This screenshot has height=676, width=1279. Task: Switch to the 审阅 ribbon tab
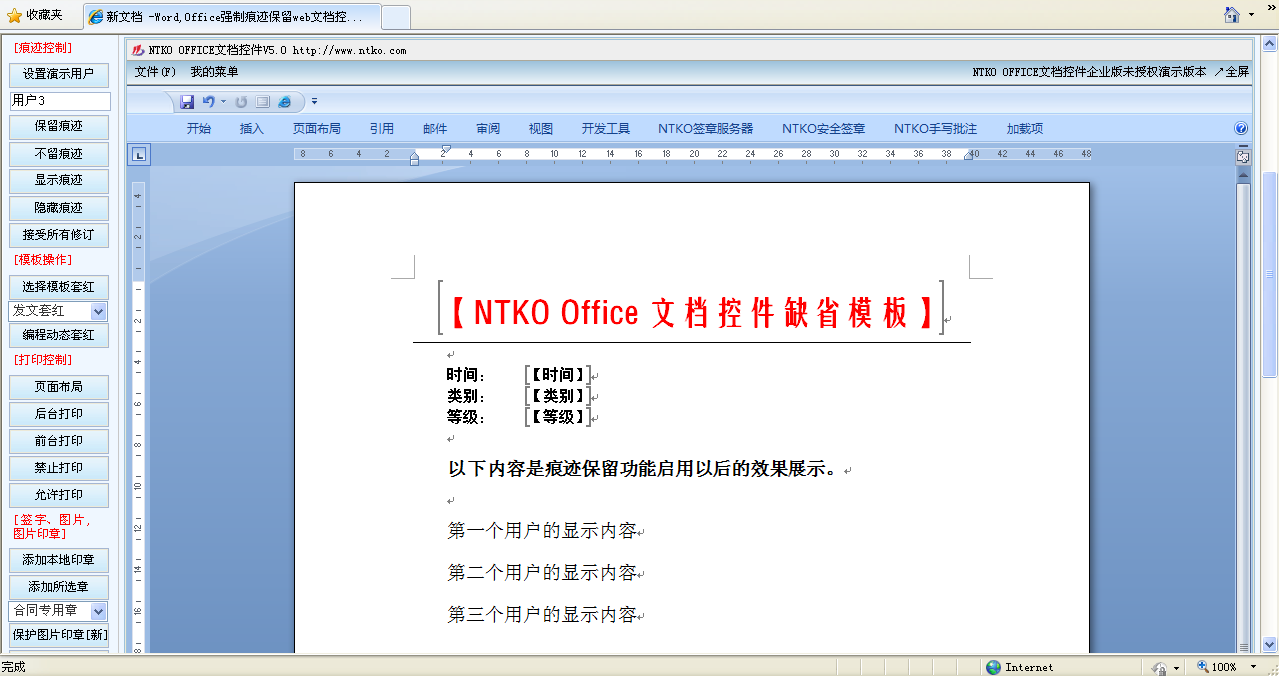coord(488,128)
